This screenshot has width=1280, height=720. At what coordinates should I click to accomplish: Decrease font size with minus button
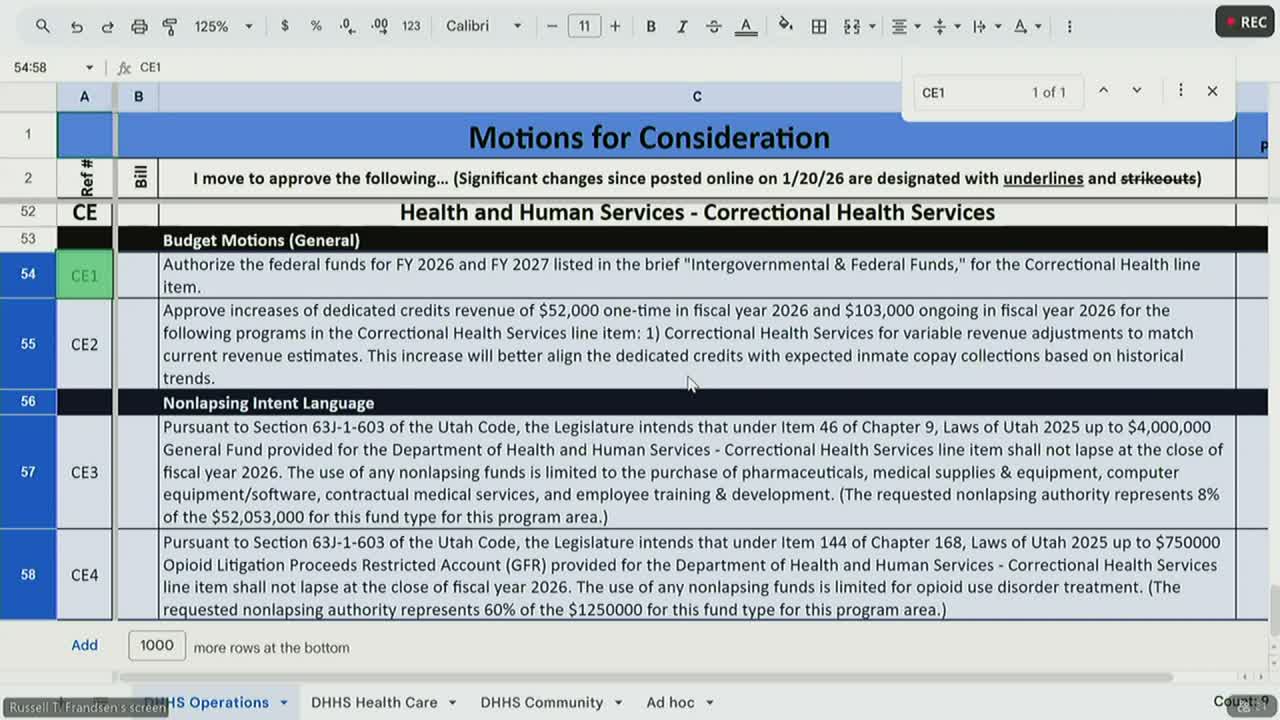(552, 26)
